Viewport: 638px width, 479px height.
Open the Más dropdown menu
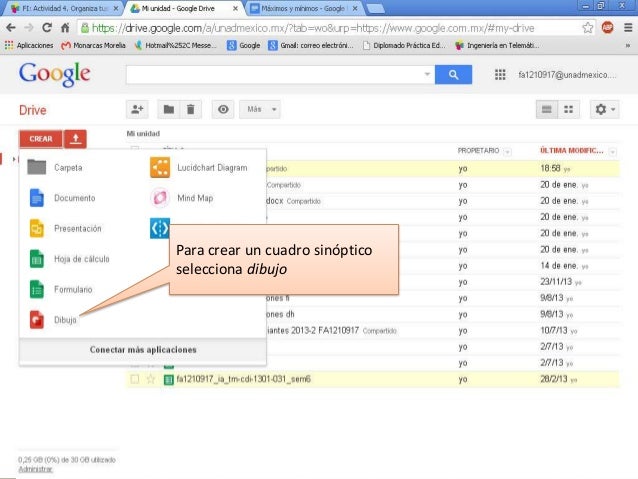coord(260,109)
